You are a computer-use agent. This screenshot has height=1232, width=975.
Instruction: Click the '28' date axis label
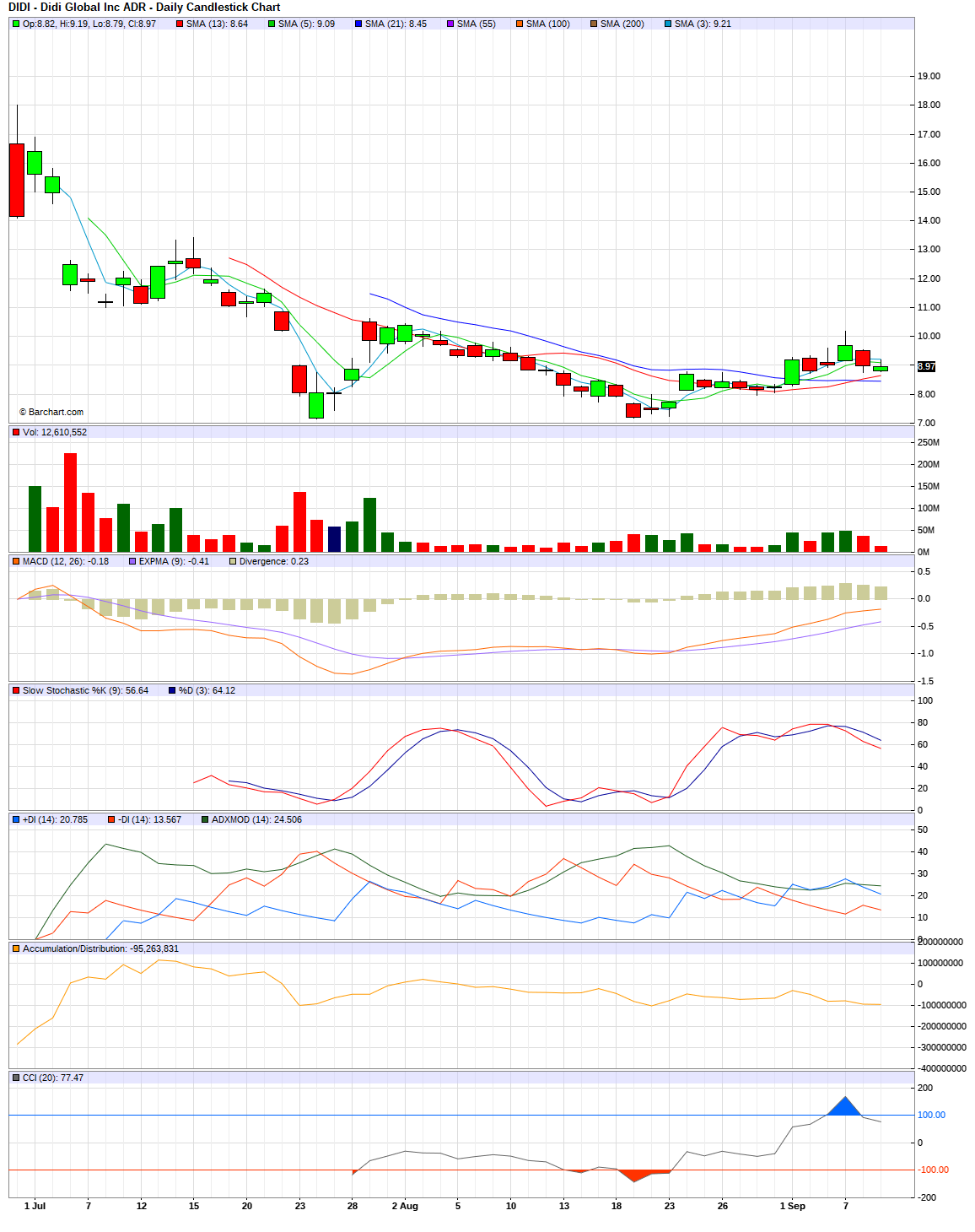coord(353,1206)
